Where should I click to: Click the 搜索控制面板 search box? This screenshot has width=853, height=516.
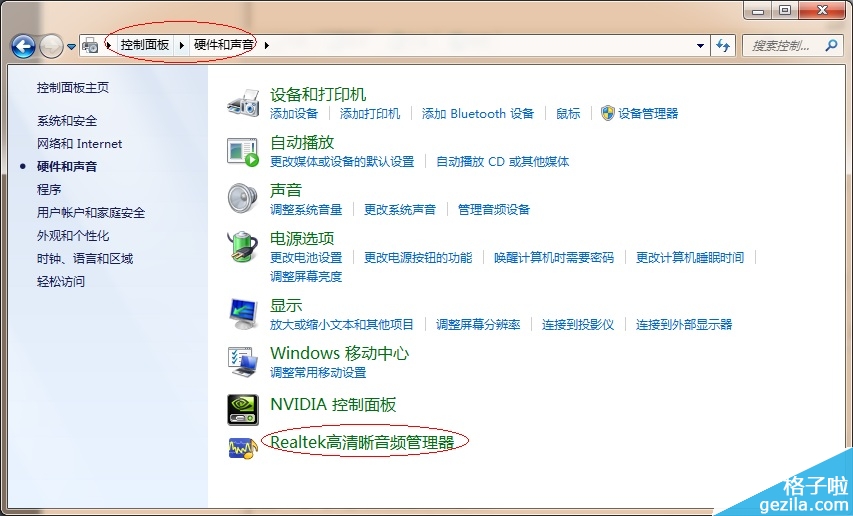click(785, 45)
